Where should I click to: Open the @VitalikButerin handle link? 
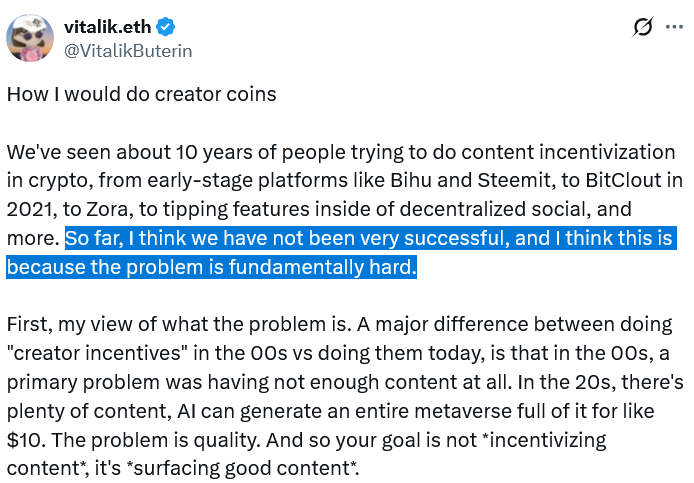127,50
